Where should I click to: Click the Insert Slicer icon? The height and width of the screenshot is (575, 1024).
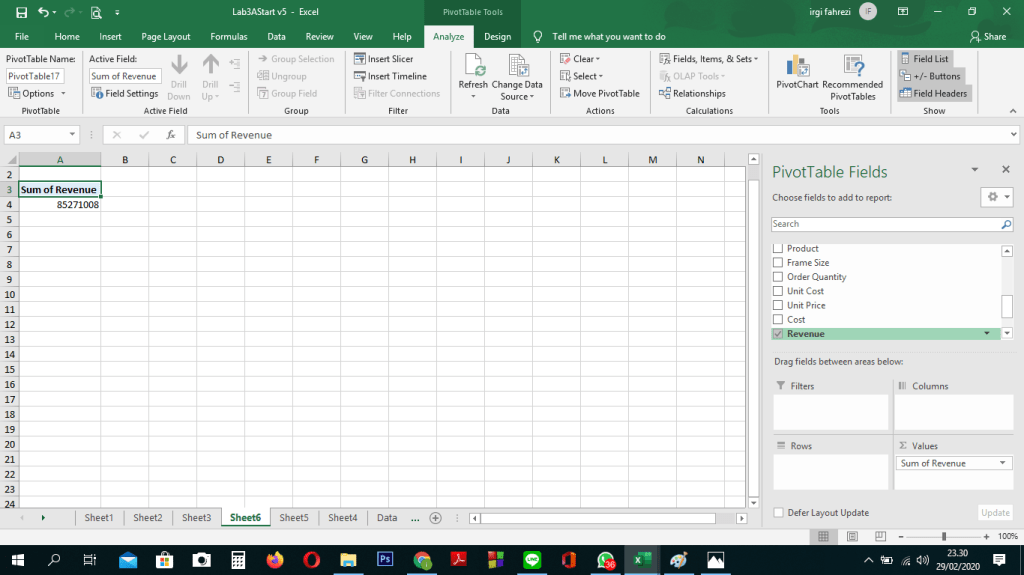pos(360,59)
